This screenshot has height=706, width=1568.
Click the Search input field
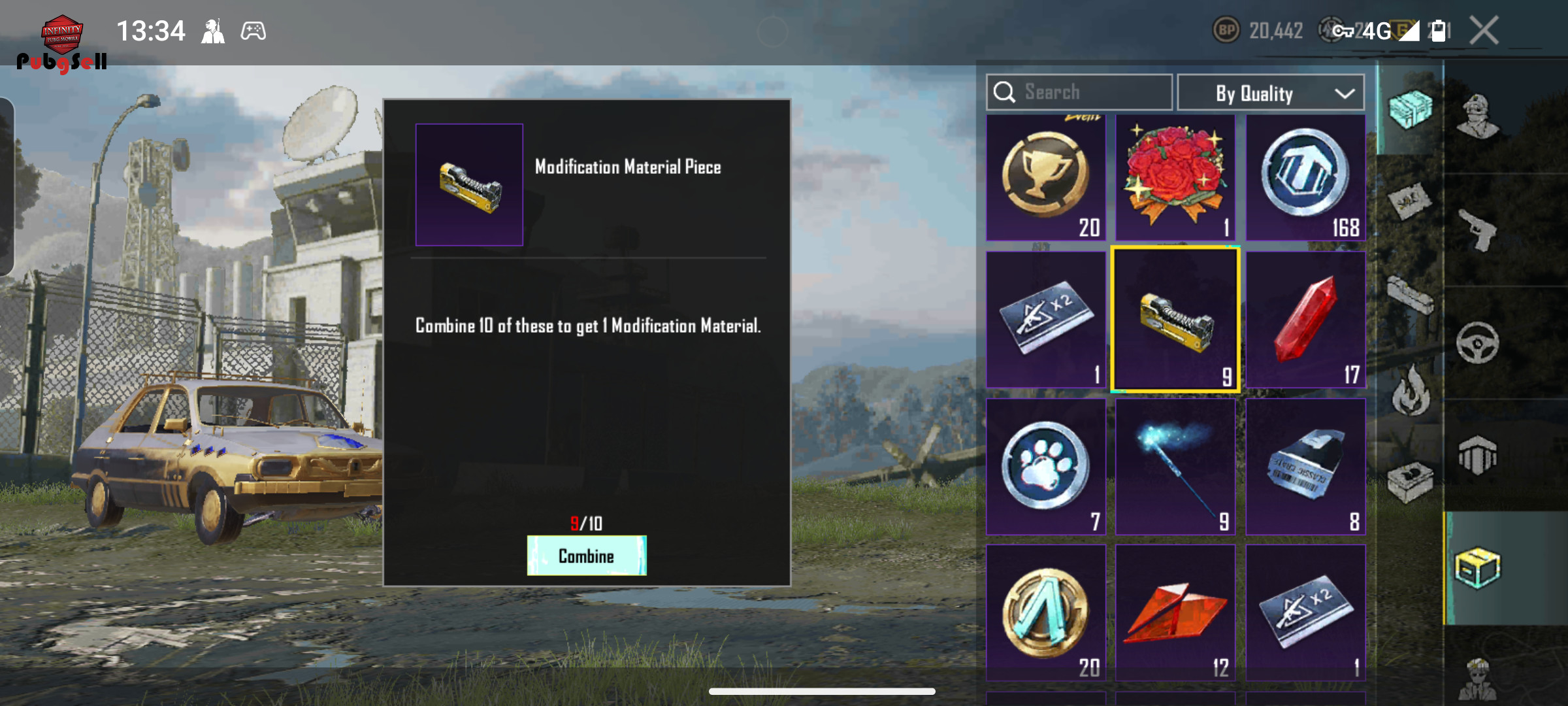1079,92
